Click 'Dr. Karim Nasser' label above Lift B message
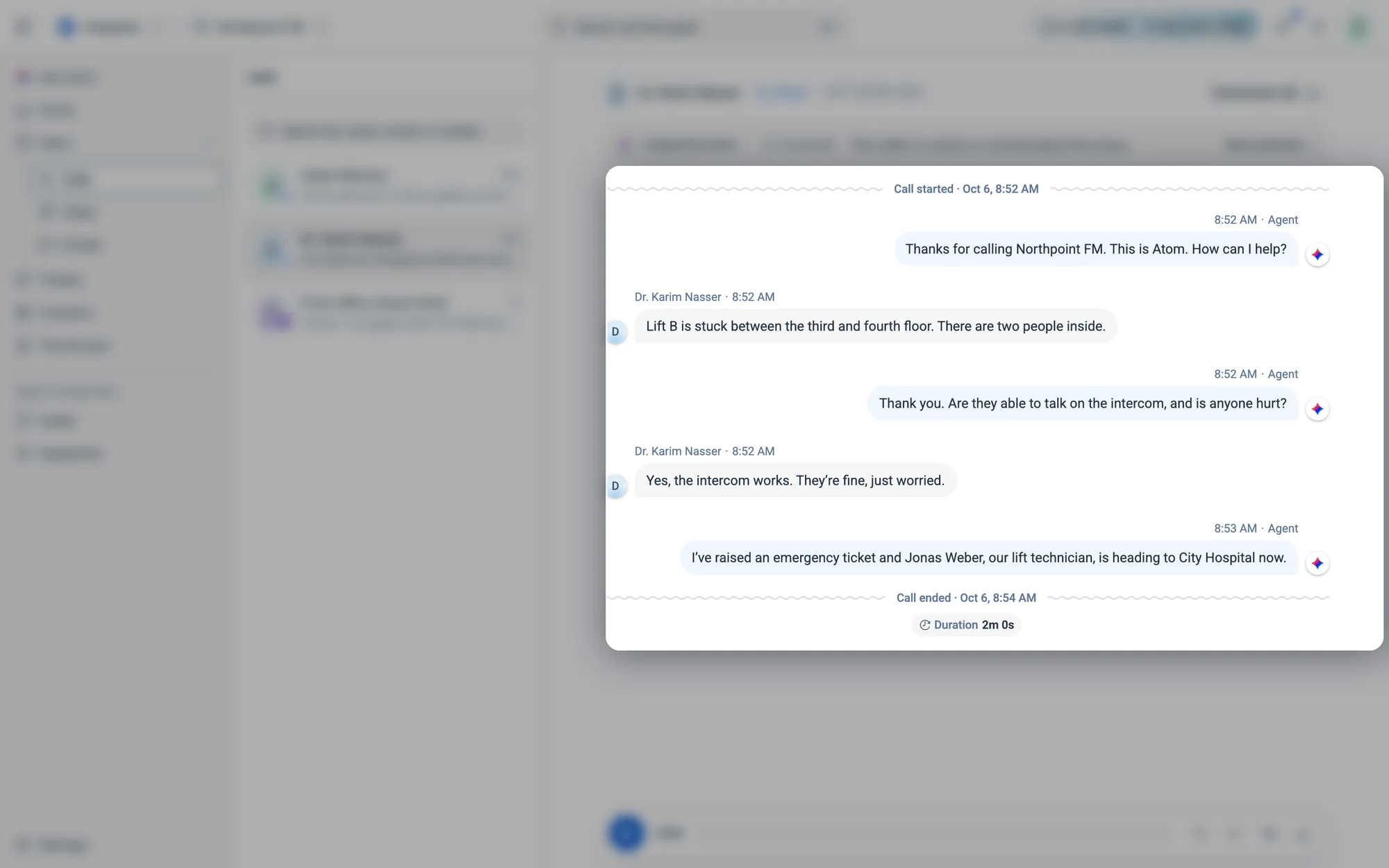Image resolution: width=1389 pixels, height=868 pixels. coord(678,297)
